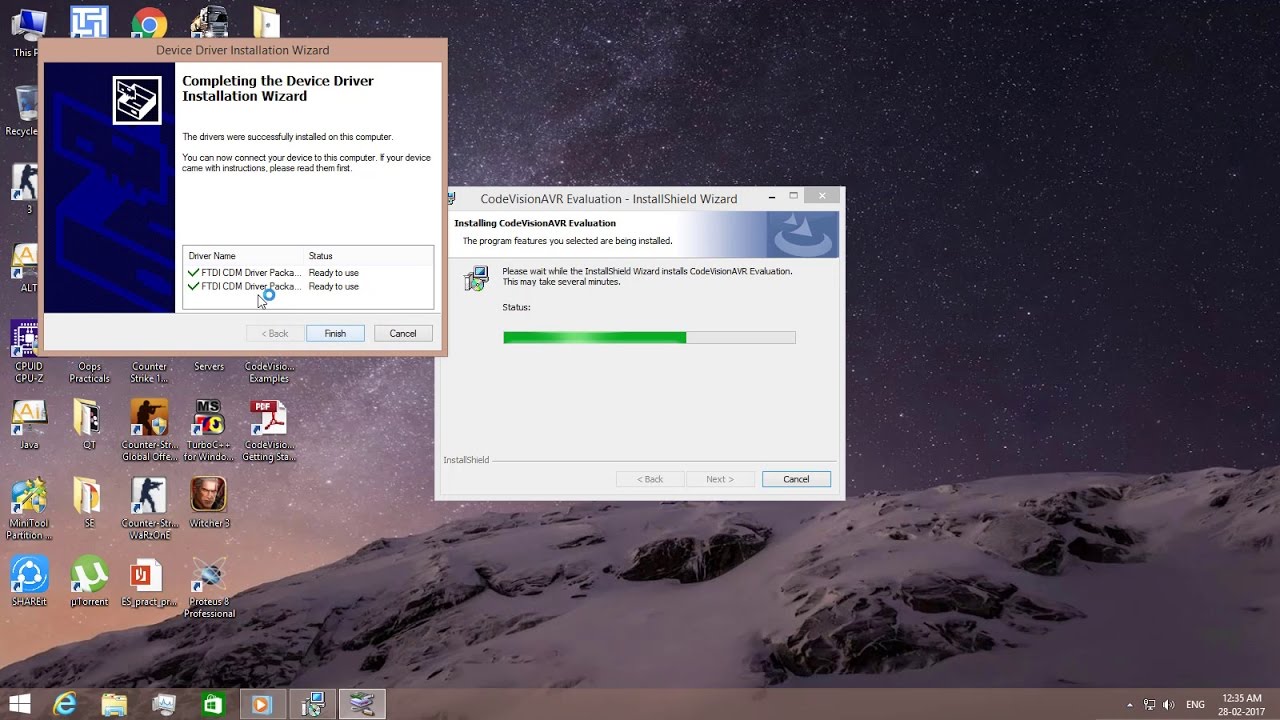This screenshot has width=1280, height=720.
Task: Open the top-row desktop folder
Action: (x=266, y=24)
